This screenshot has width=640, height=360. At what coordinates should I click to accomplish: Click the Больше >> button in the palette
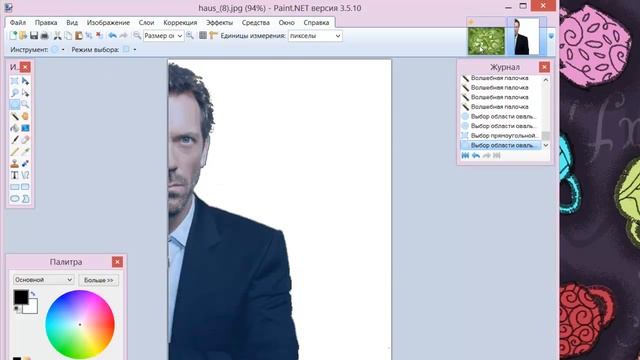[99, 280]
